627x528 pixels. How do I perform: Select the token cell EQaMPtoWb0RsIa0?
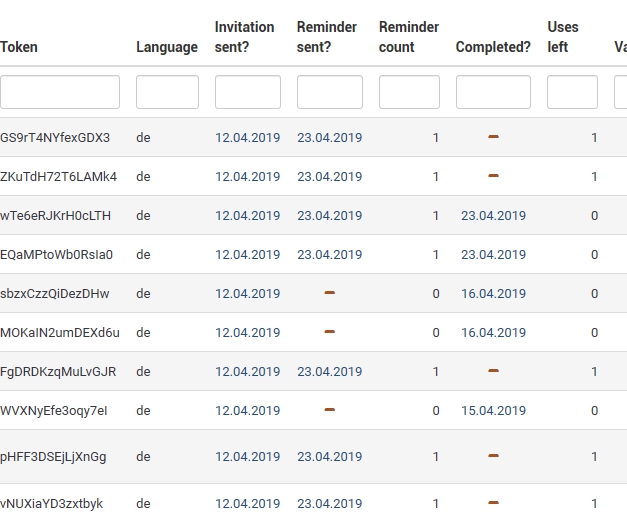(57, 254)
